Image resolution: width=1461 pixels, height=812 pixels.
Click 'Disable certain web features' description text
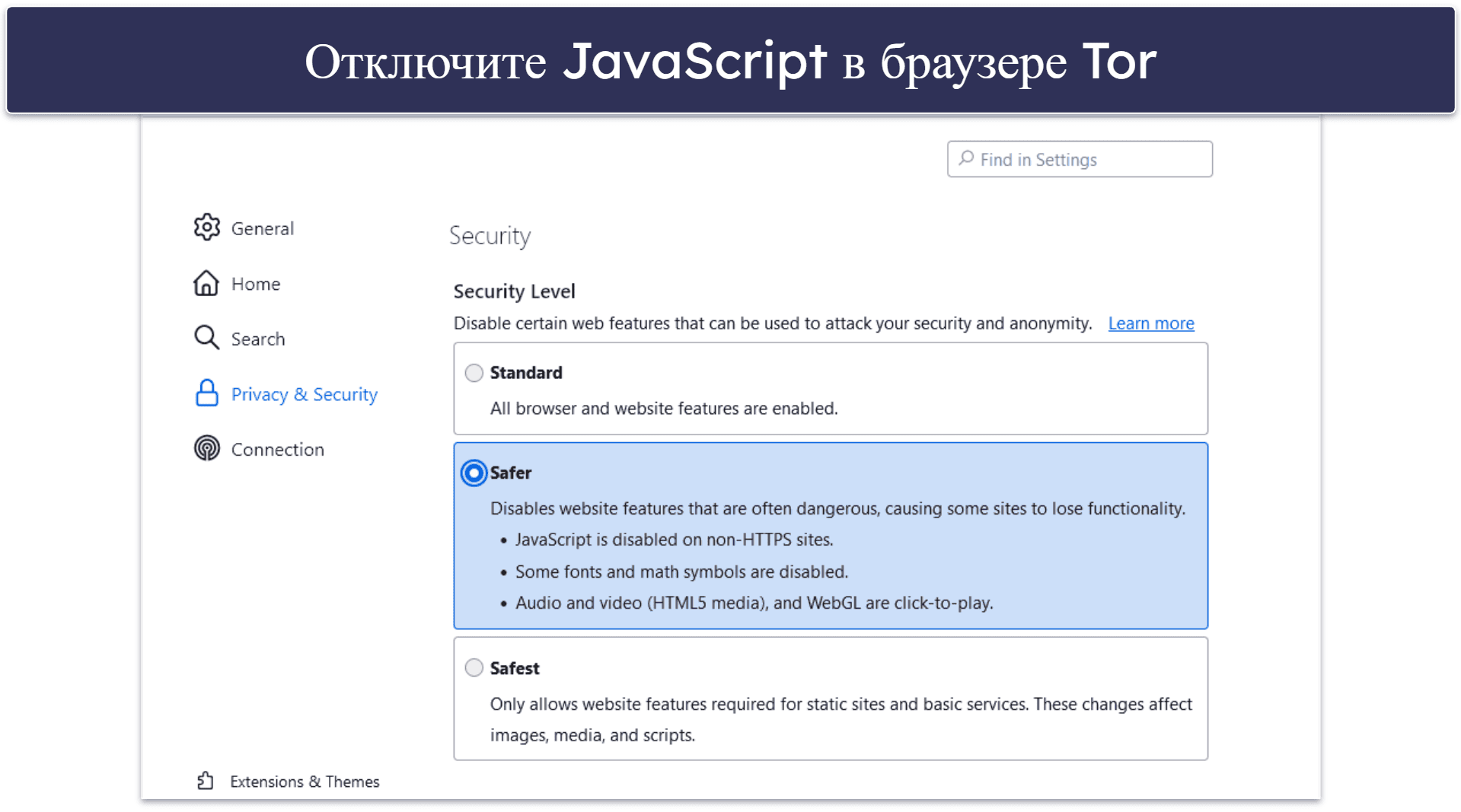pos(773,323)
